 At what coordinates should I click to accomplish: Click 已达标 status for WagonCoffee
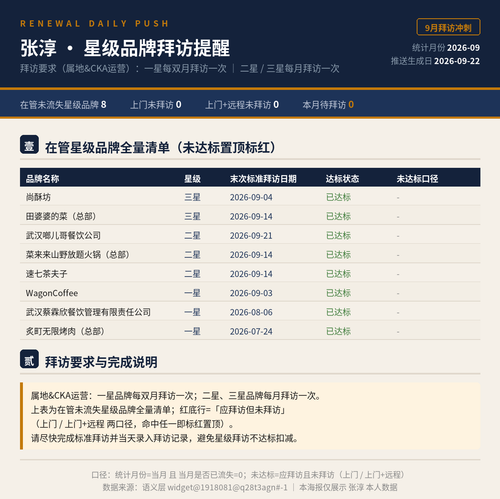coord(338,293)
